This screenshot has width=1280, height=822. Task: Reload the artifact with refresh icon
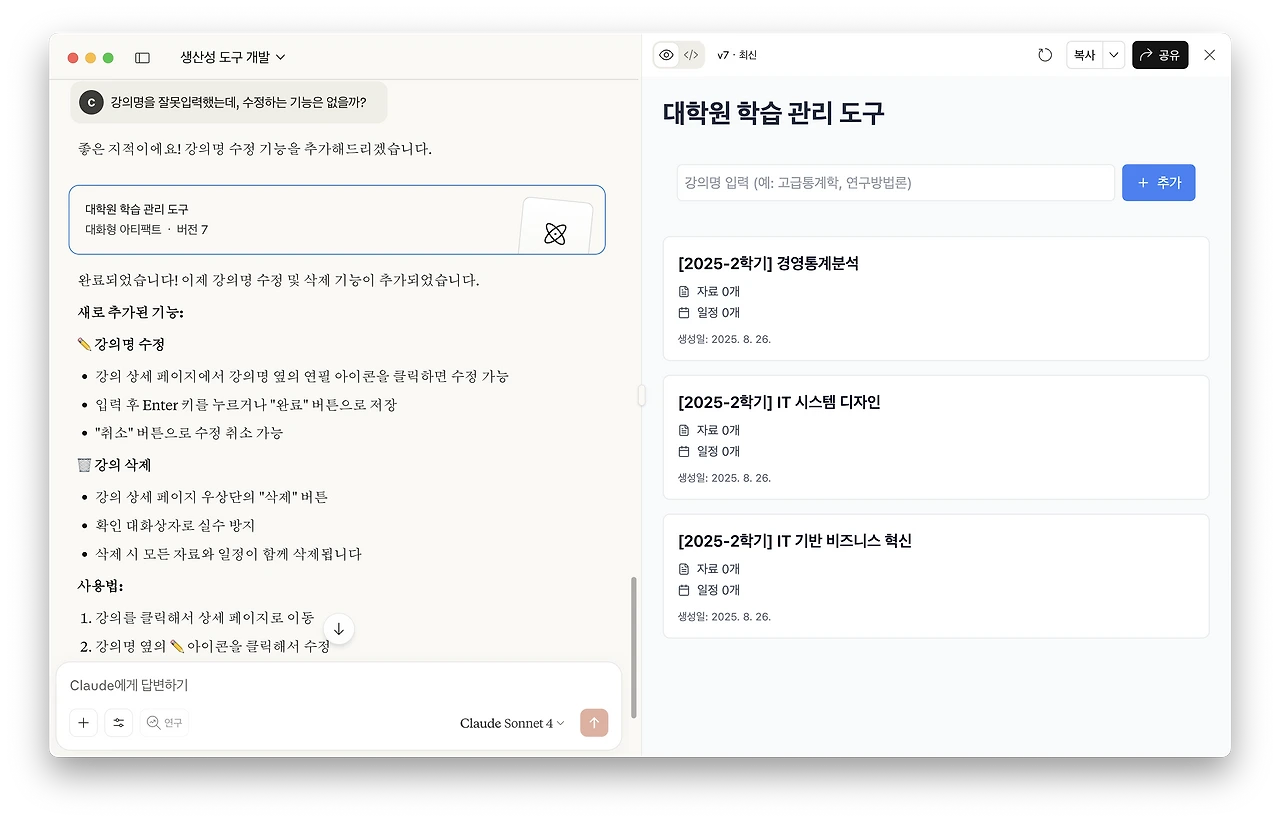[1045, 55]
